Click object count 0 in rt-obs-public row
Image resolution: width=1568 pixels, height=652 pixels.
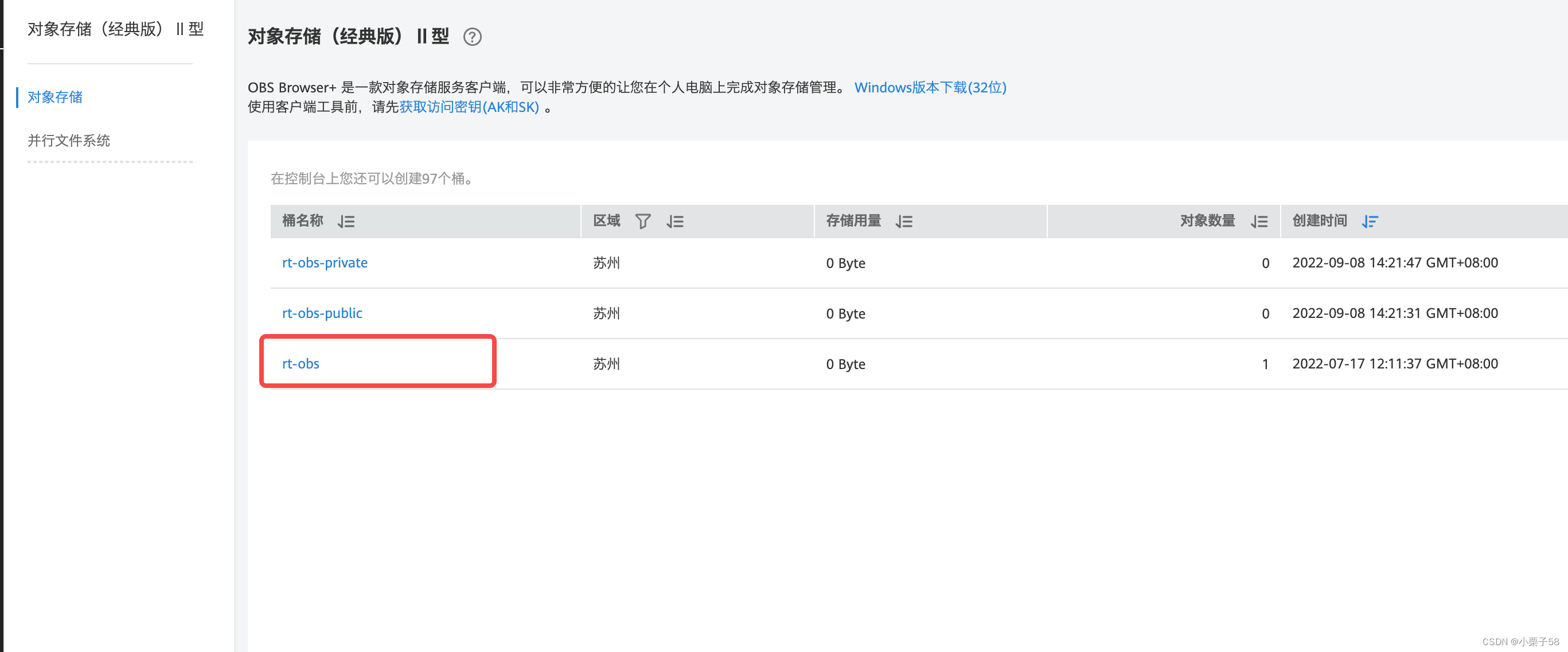pyautogui.click(x=1266, y=314)
